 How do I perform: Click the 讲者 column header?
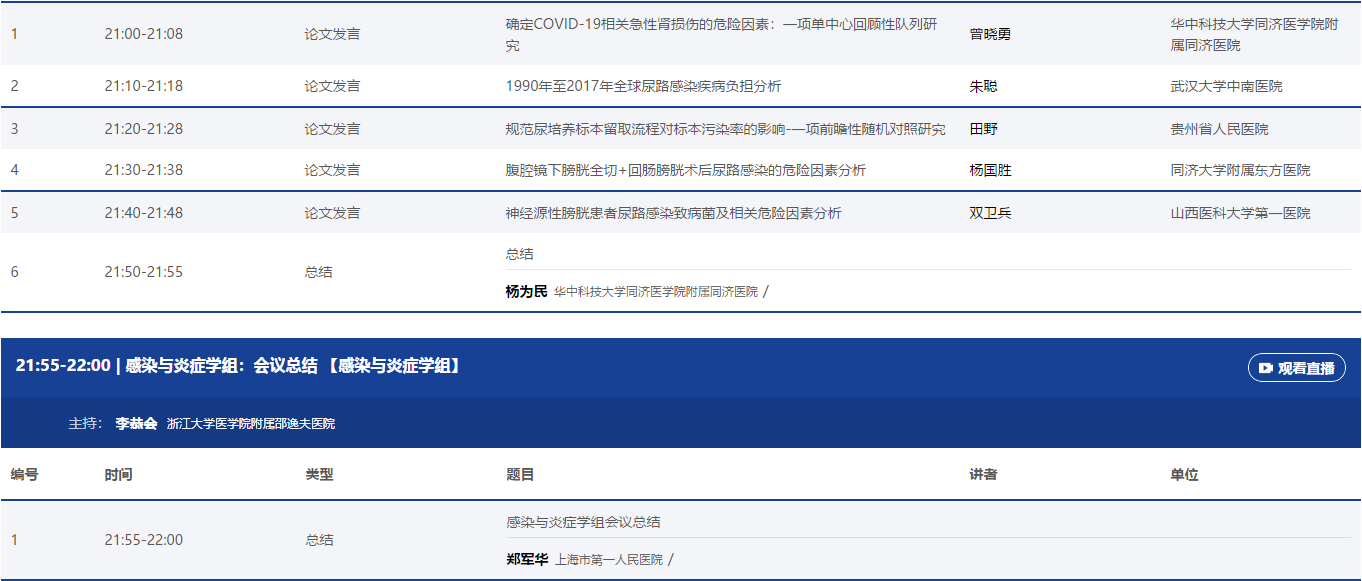(x=983, y=474)
